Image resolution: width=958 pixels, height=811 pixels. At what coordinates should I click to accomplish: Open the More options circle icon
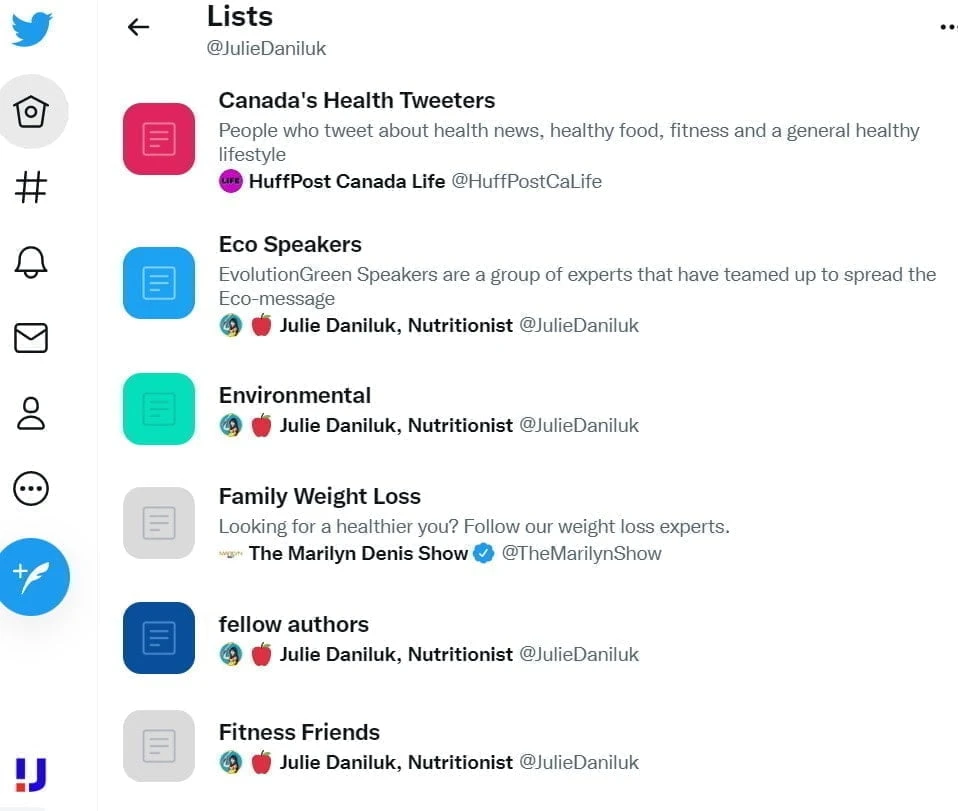[31, 489]
